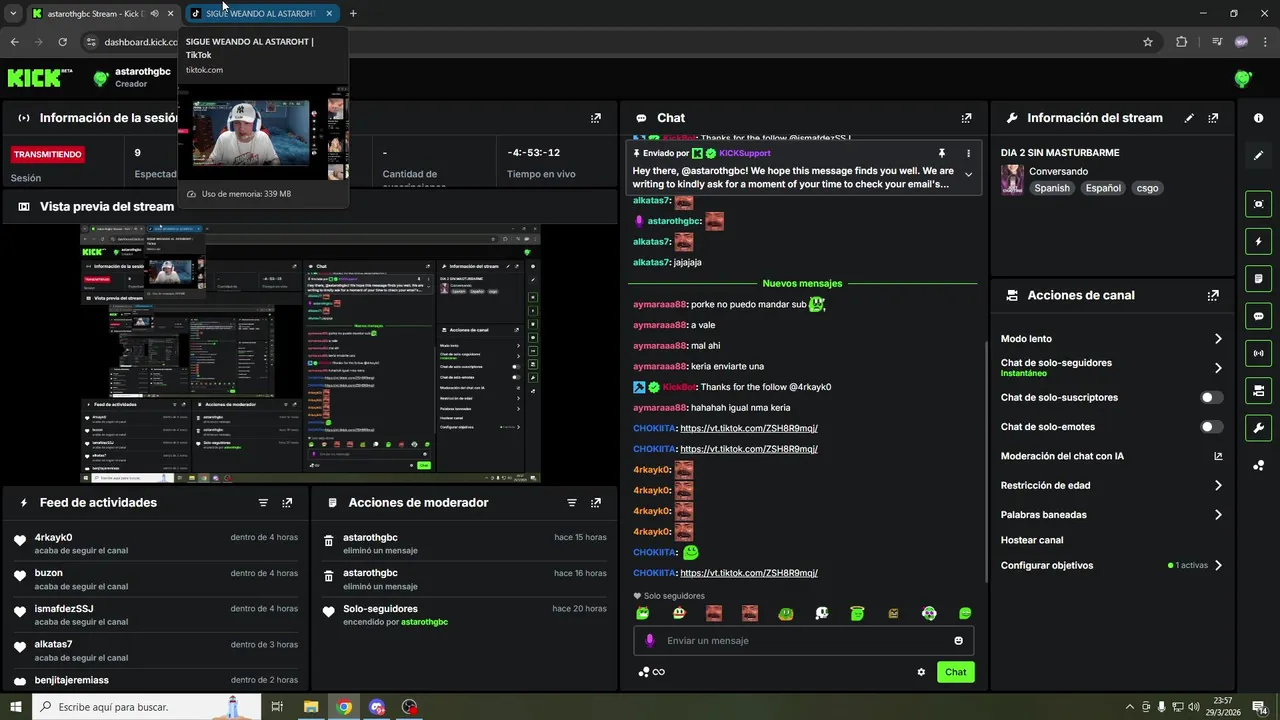Insert the first green horned emote

(643, 614)
